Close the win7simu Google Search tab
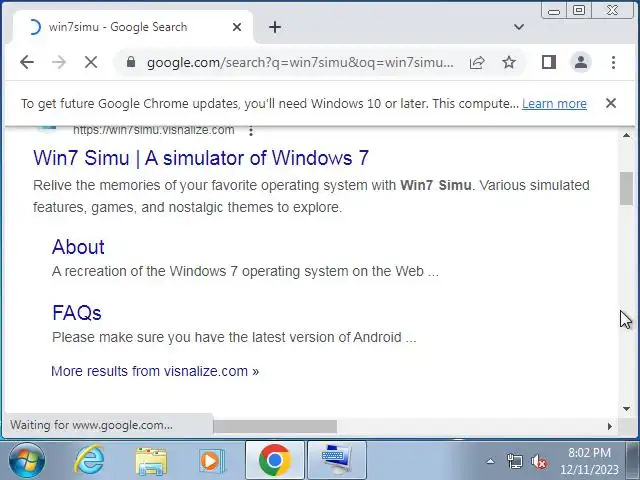Viewport: 640px width, 480px height. 237,27
